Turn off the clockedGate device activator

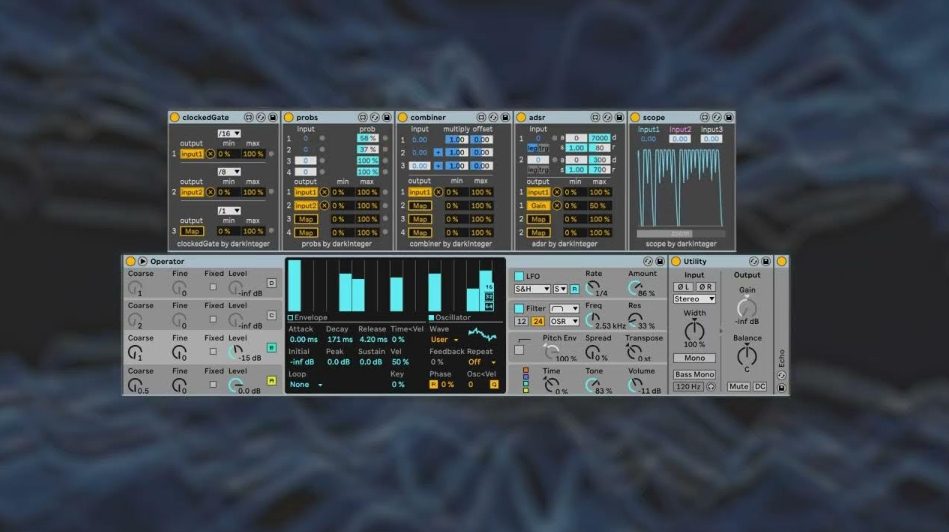click(174, 117)
